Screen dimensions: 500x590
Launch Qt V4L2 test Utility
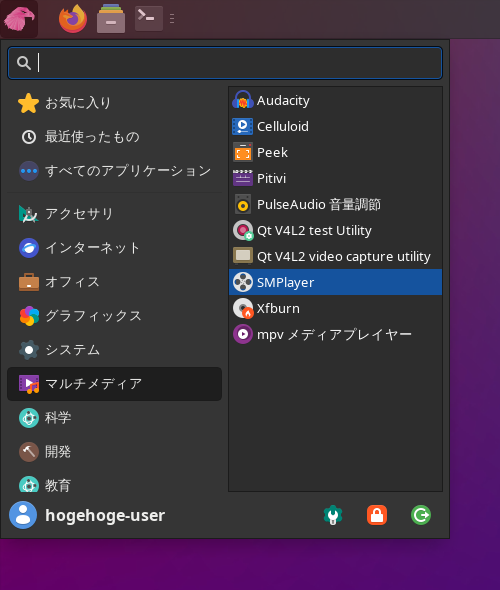coord(335,230)
